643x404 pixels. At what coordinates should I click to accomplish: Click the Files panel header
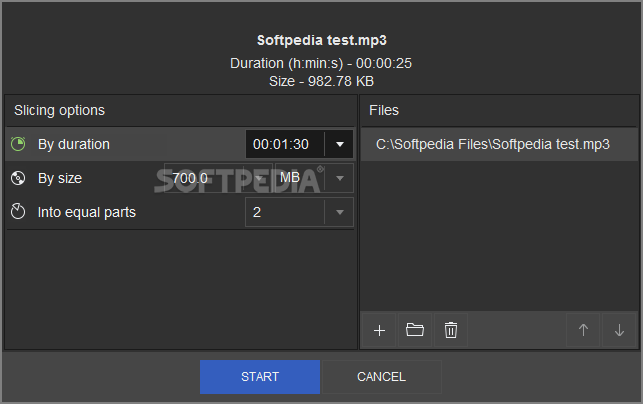click(499, 110)
